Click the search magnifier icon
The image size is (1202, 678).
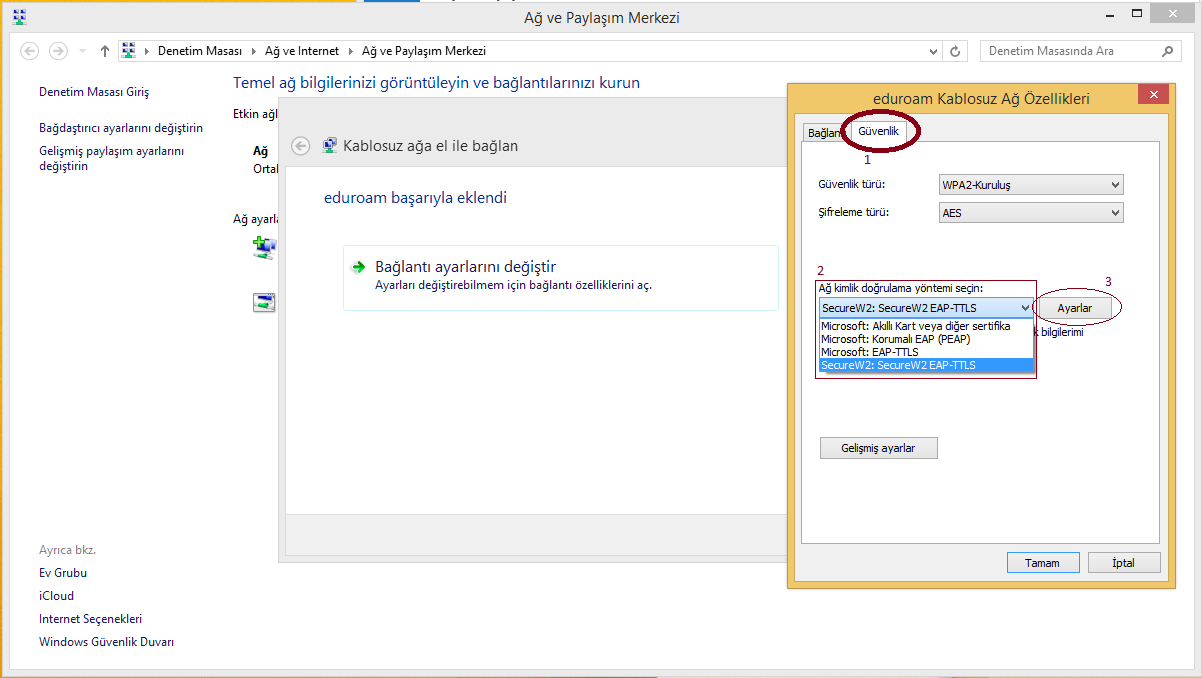coord(1166,51)
